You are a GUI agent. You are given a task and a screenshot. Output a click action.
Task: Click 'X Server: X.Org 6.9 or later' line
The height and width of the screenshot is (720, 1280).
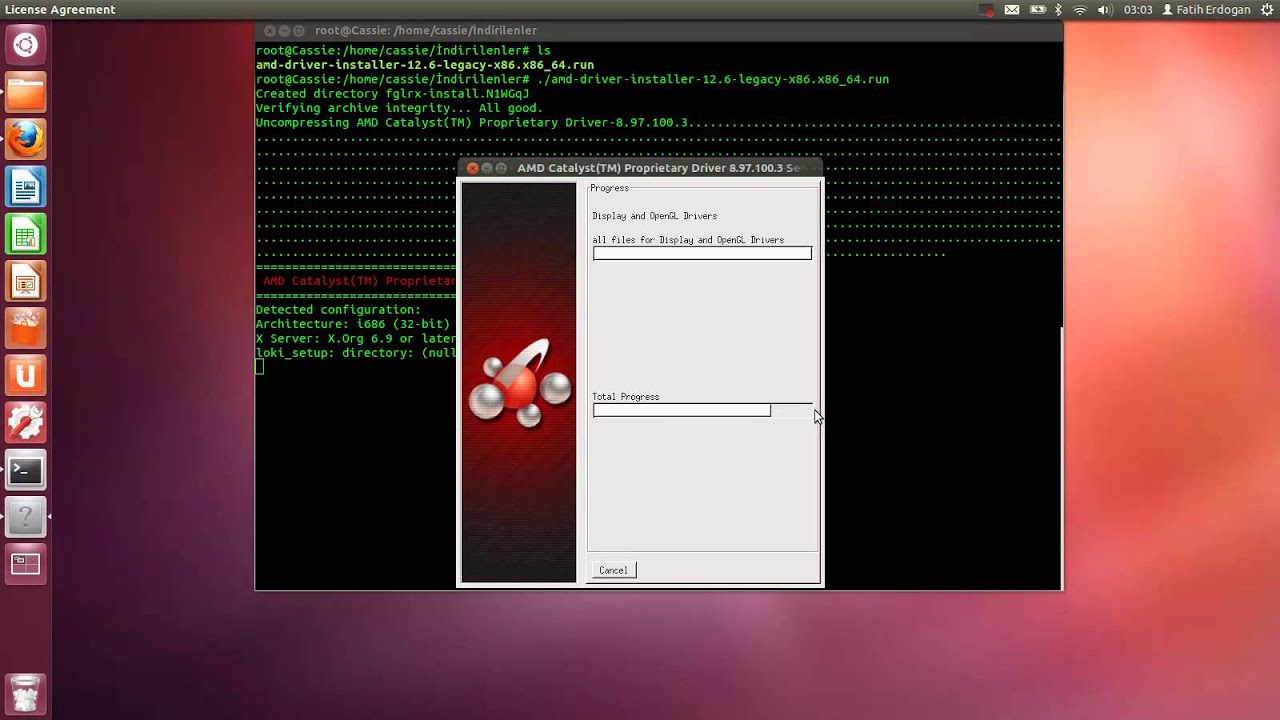(x=356, y=339)
